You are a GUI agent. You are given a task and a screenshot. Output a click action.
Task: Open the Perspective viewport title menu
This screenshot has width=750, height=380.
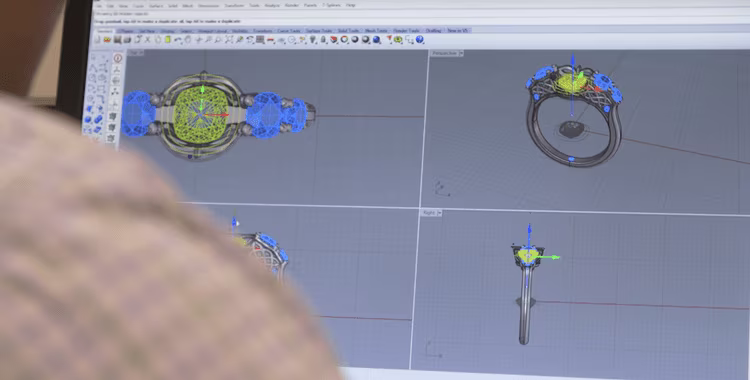tap(447, 53)
